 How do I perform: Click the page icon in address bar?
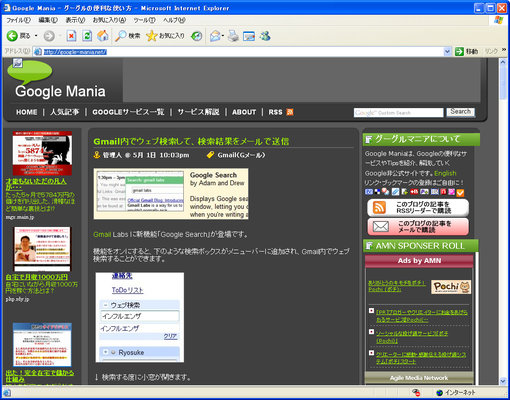pos(38,52)
